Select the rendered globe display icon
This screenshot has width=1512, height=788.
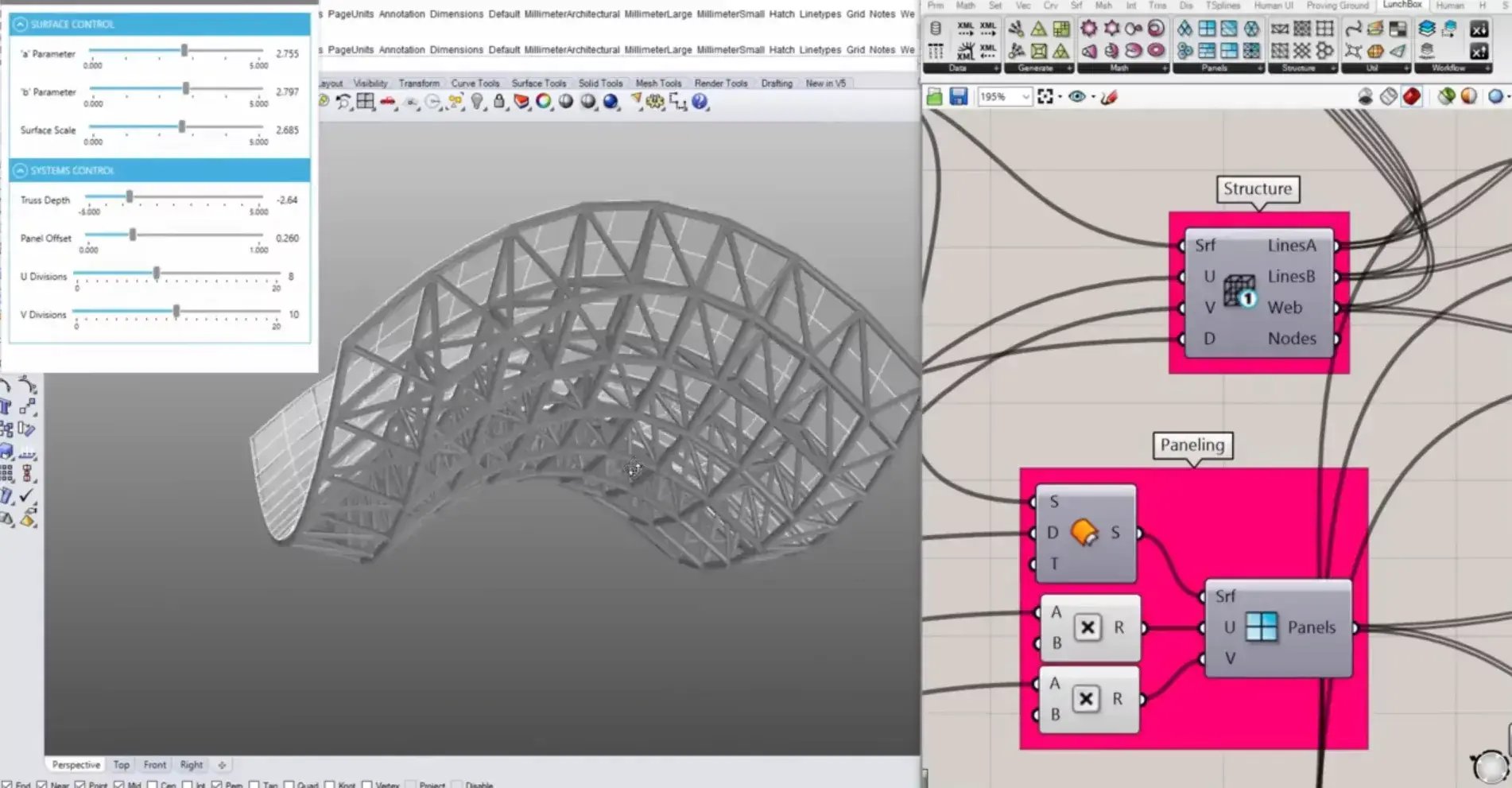610,101
